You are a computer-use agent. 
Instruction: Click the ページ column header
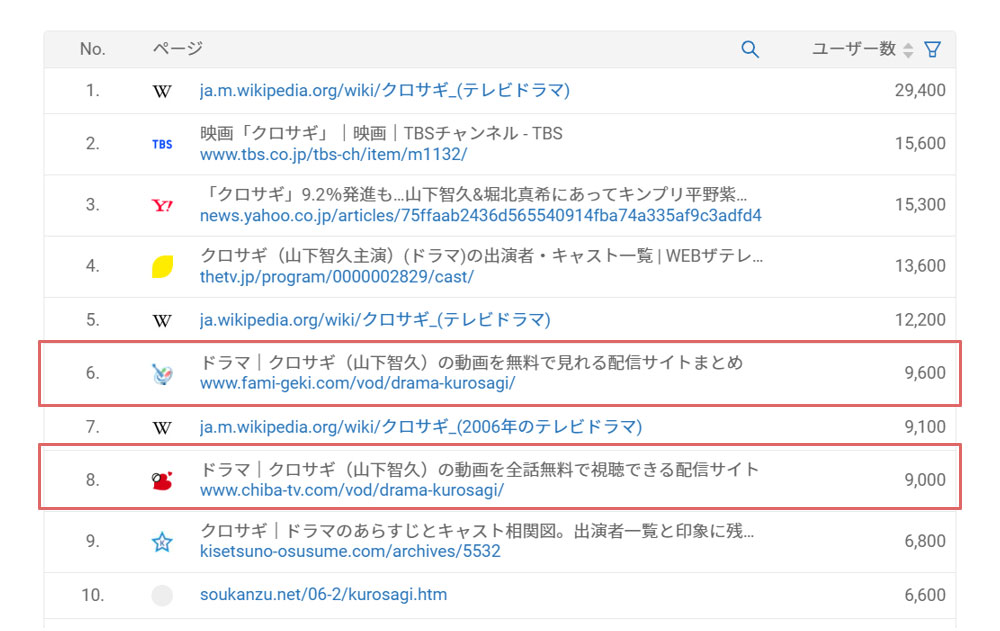click(177, 49)
